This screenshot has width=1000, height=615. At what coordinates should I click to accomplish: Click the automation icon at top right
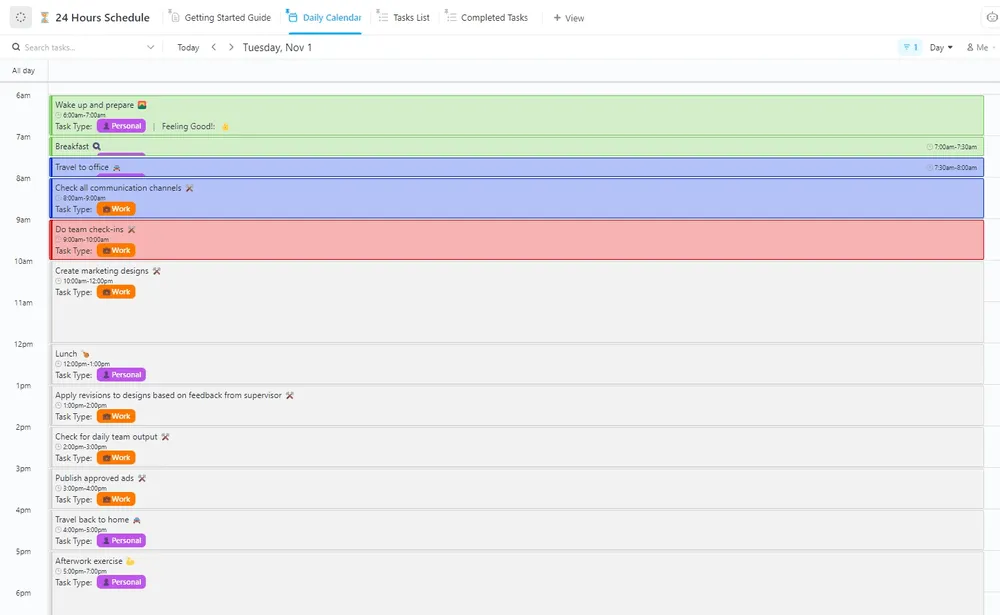coord(992,17)
